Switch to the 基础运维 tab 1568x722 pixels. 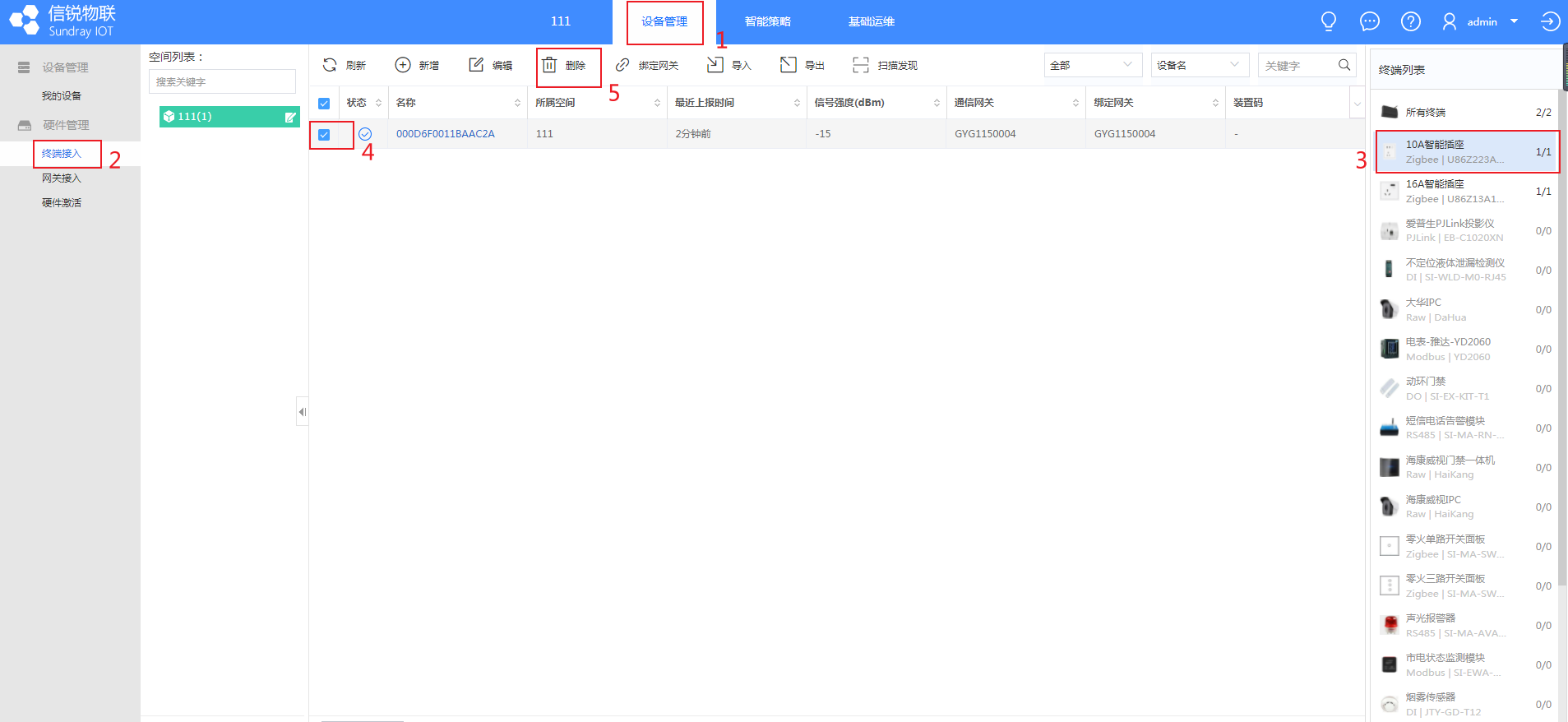[x=871, y=21]
